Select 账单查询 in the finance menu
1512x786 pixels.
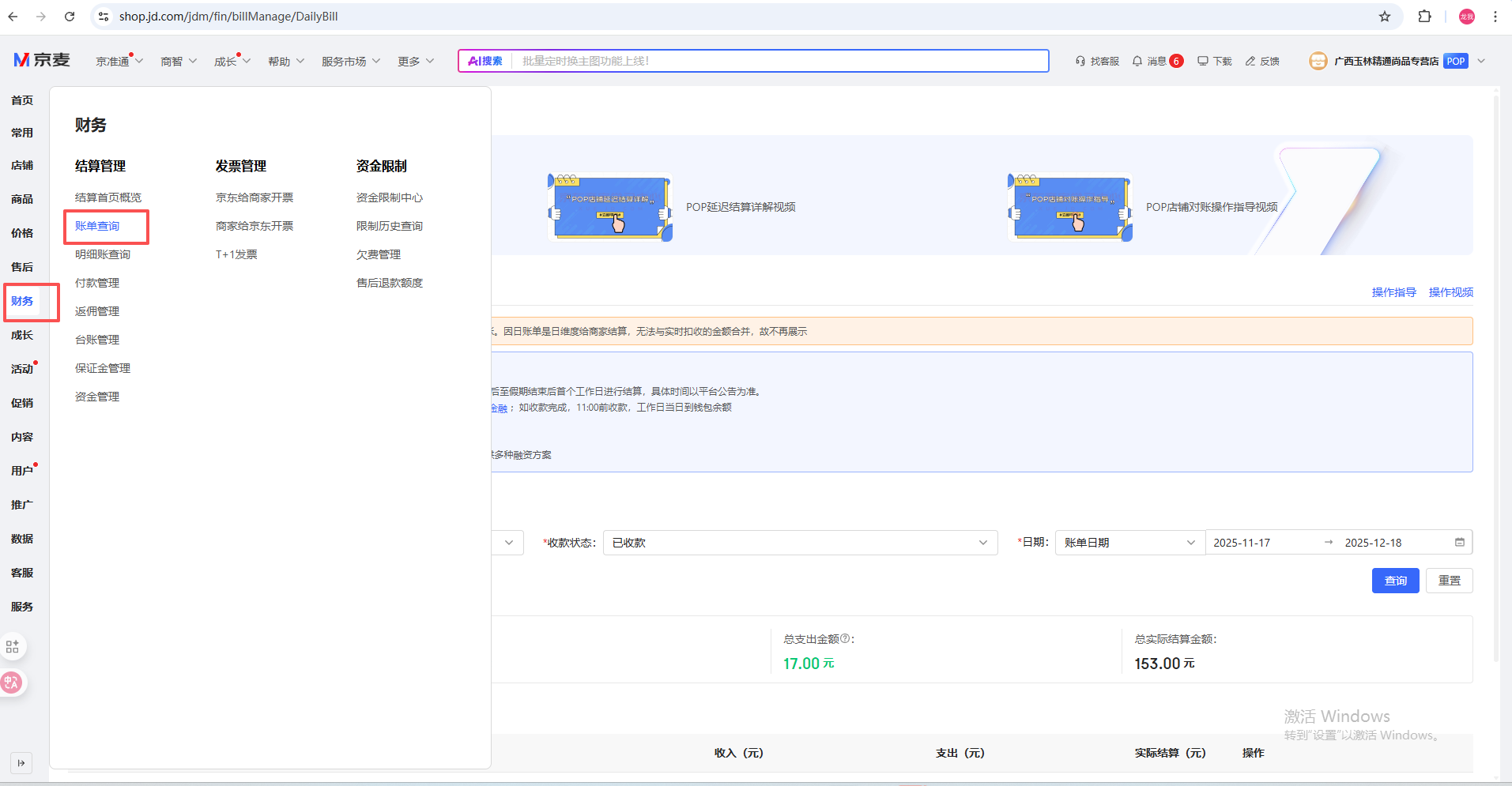point(97,226)
